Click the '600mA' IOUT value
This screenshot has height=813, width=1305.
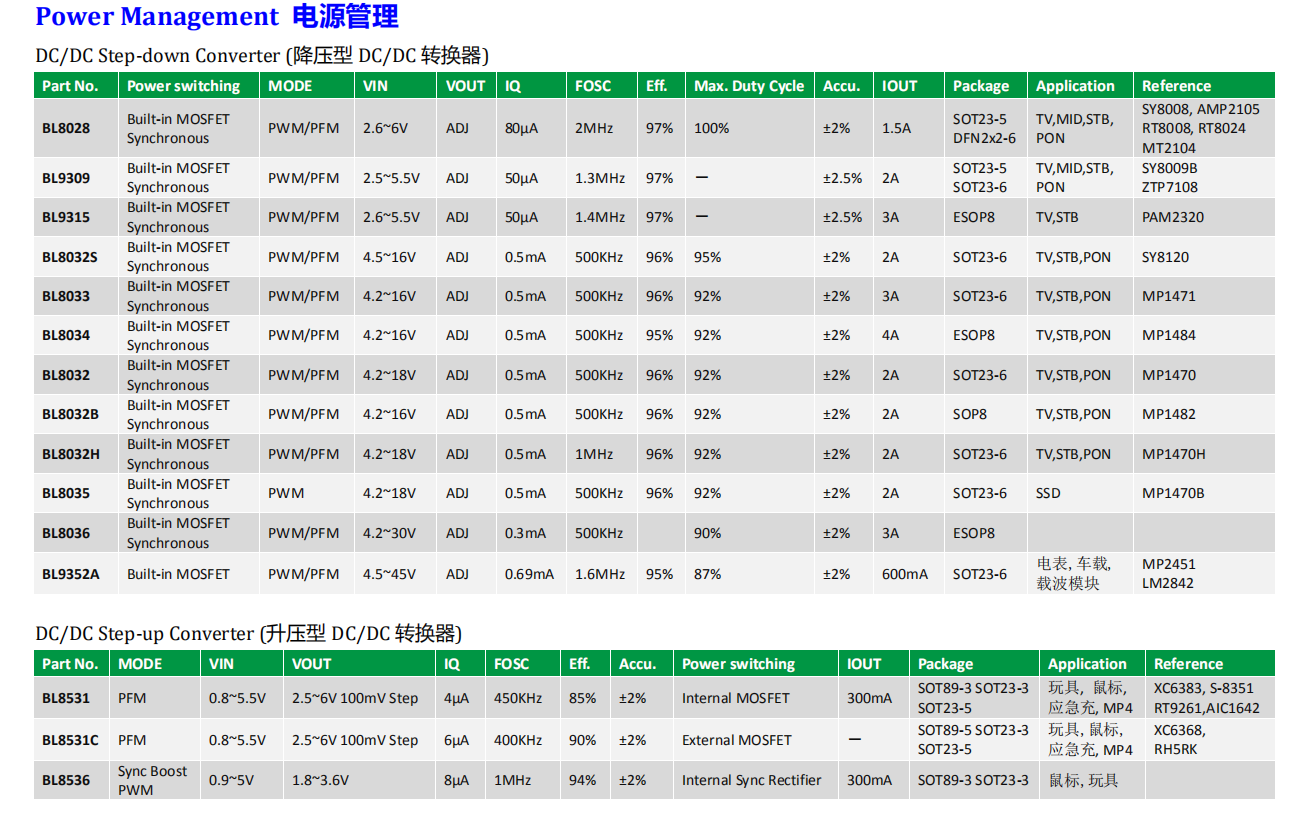click(x=904, y=574)
